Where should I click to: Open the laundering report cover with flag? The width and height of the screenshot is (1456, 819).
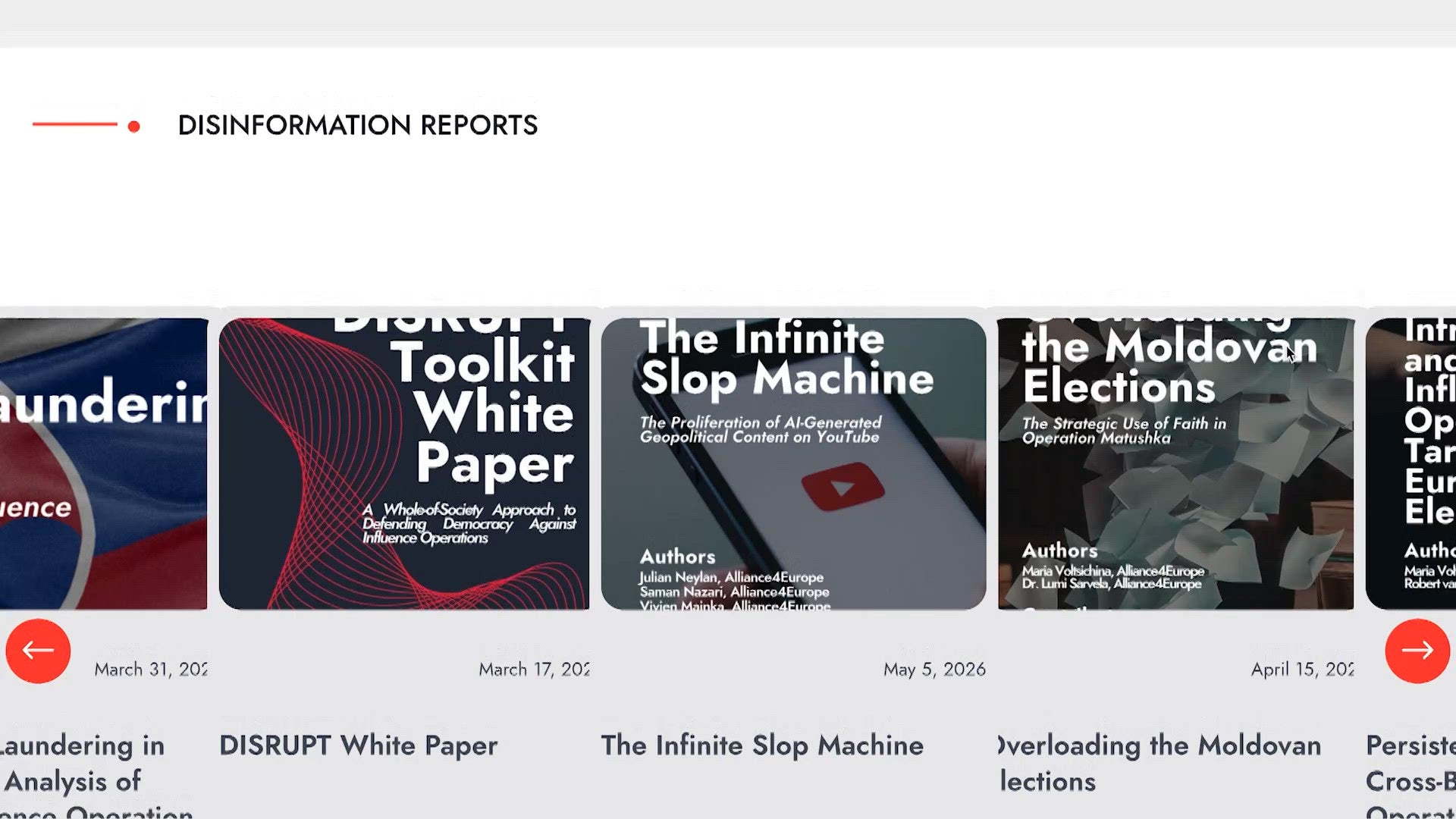click(103, 463)
